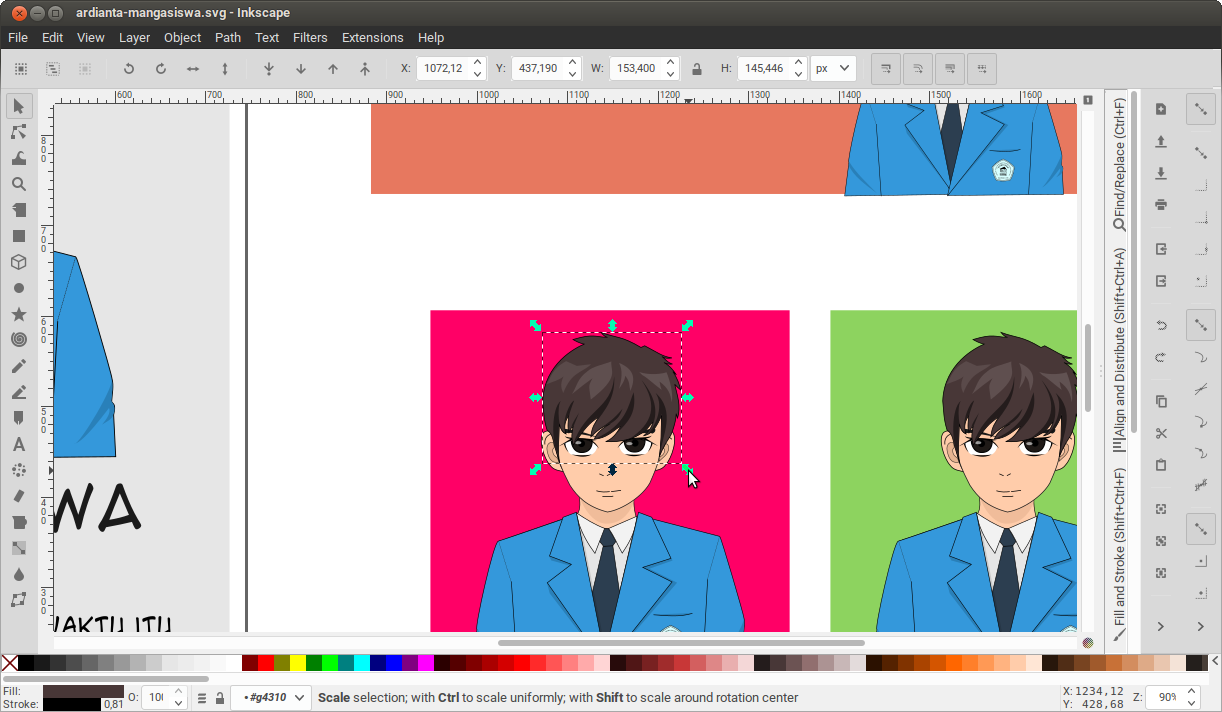This screenshot has width=1222, height=712.
Task: Activate the Zoom tool
Action: (x=18, y=183)
